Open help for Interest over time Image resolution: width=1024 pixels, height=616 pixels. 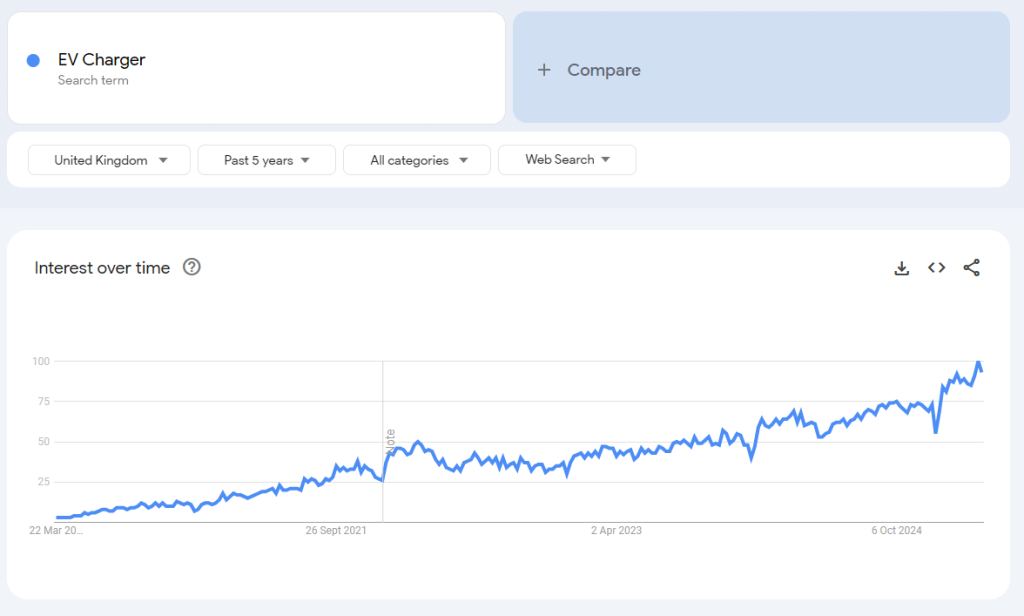[191, 267]
